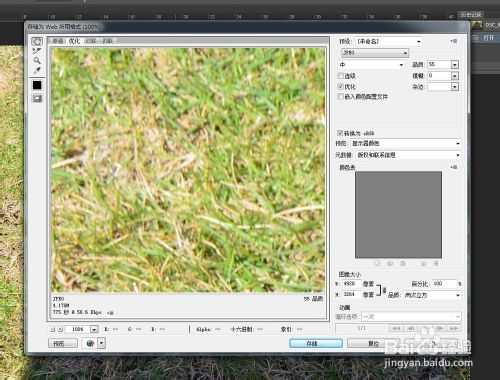Image resolution: width=500 pixels, height=380 pixels.
Task: Click the Preview (预览) button
Action: [63, 343]
